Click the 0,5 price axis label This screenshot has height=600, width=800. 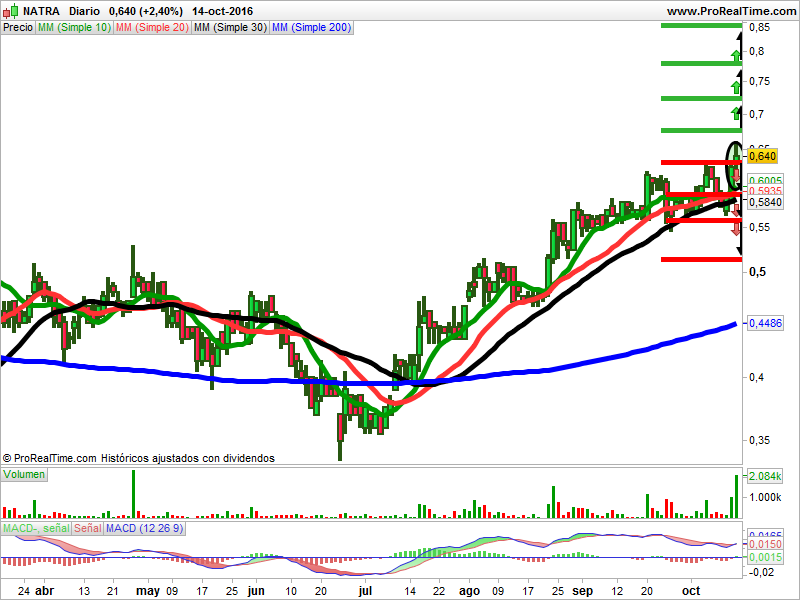click(x=757, y=272)
